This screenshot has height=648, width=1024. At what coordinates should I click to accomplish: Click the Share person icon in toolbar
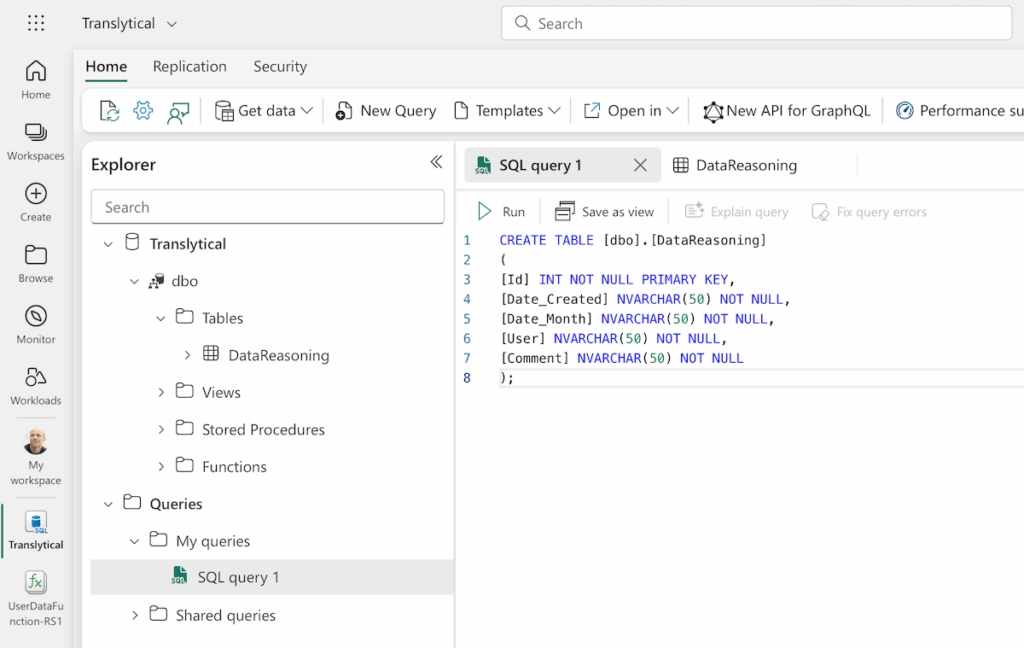(x=177, y=111)
